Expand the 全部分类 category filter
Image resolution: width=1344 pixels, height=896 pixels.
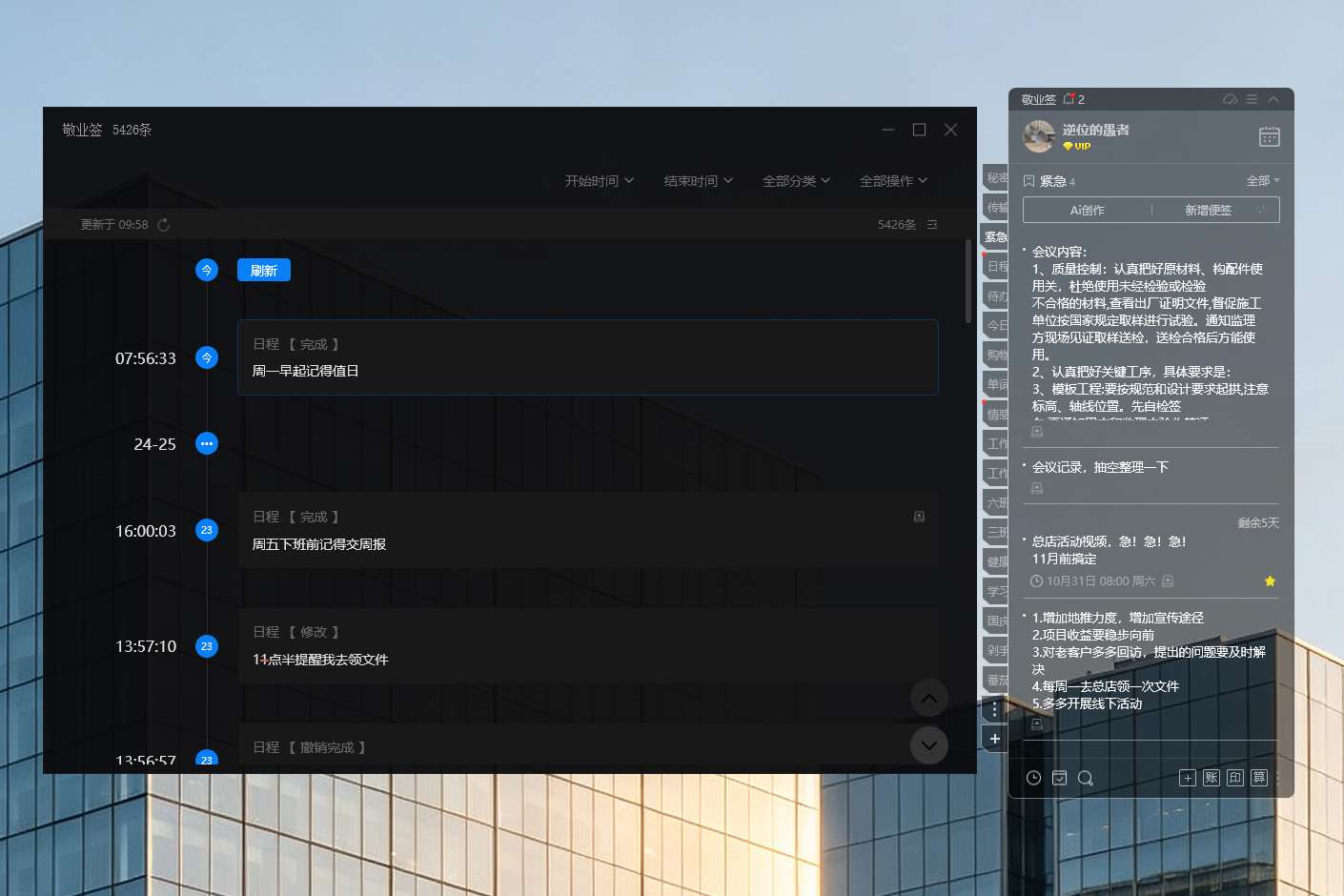(797, 181)
